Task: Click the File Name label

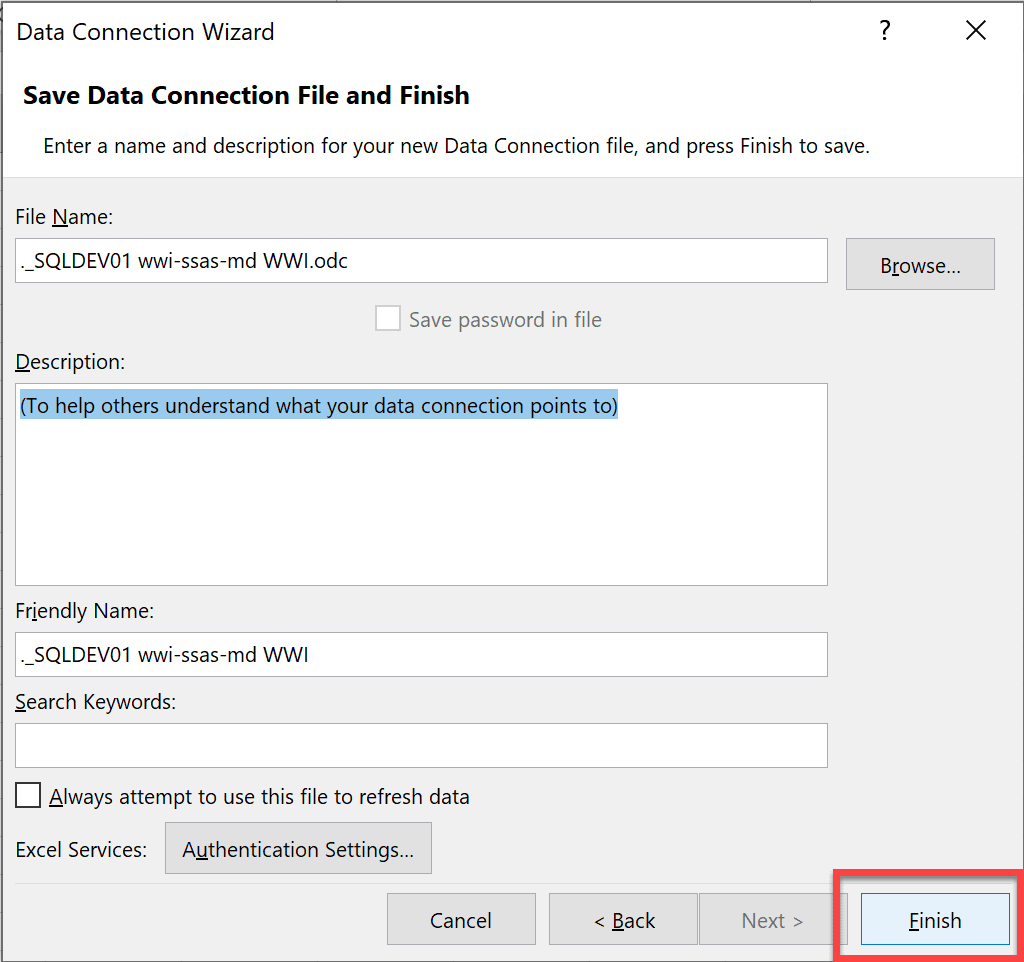Action: (64, 216)
